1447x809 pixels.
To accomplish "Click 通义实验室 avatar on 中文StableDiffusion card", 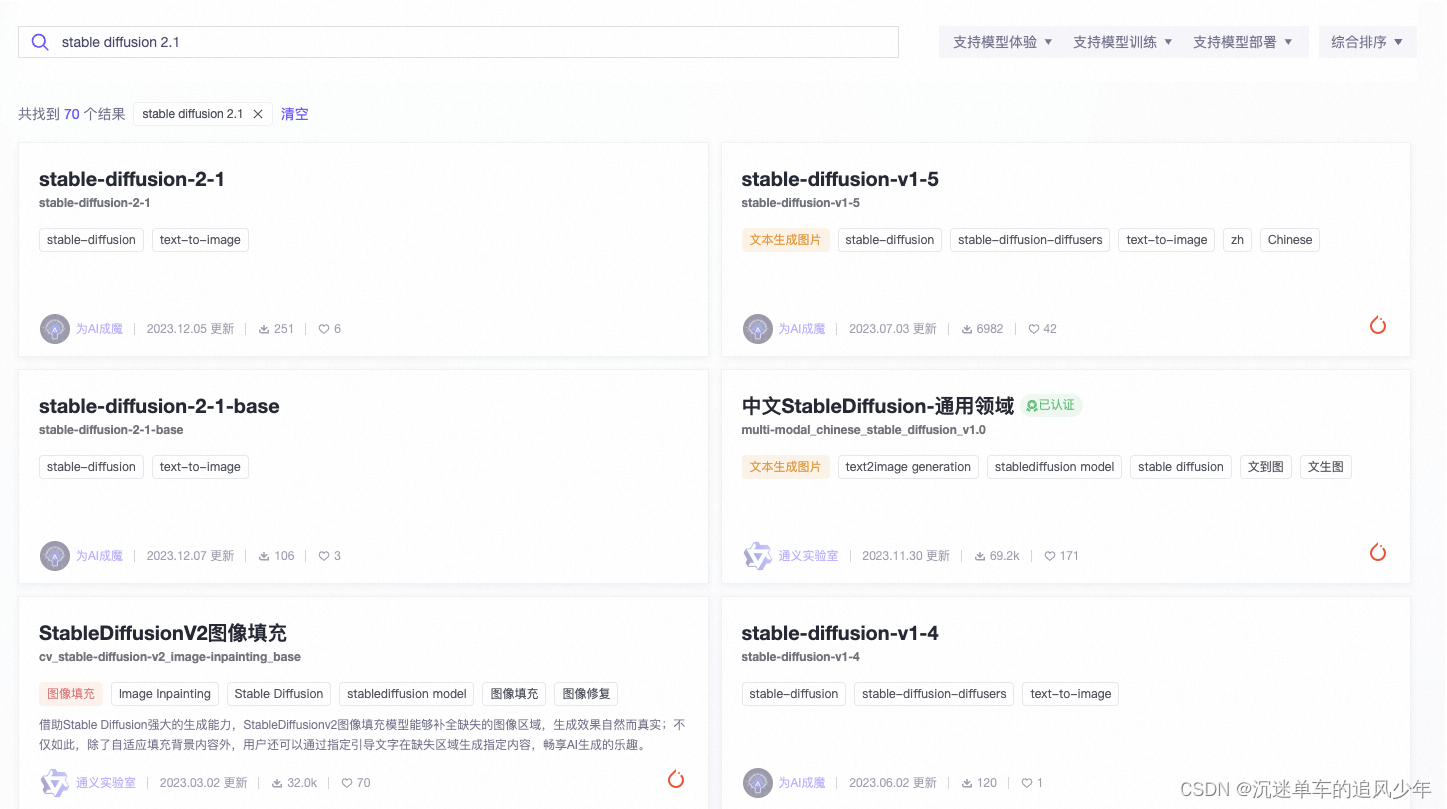I will (x=758, y=555).
